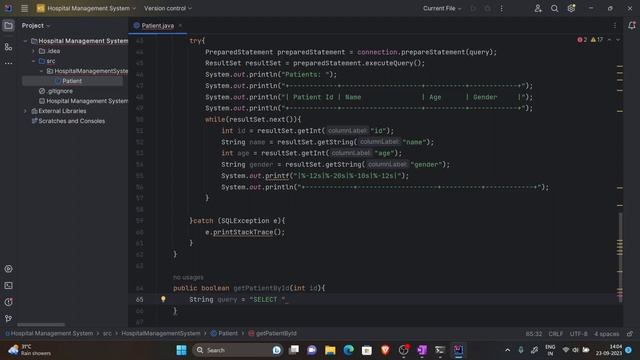Open Microsoft Edge from taskbar
This screenshot has height=360, width=640.
click(x=349, y=350)
